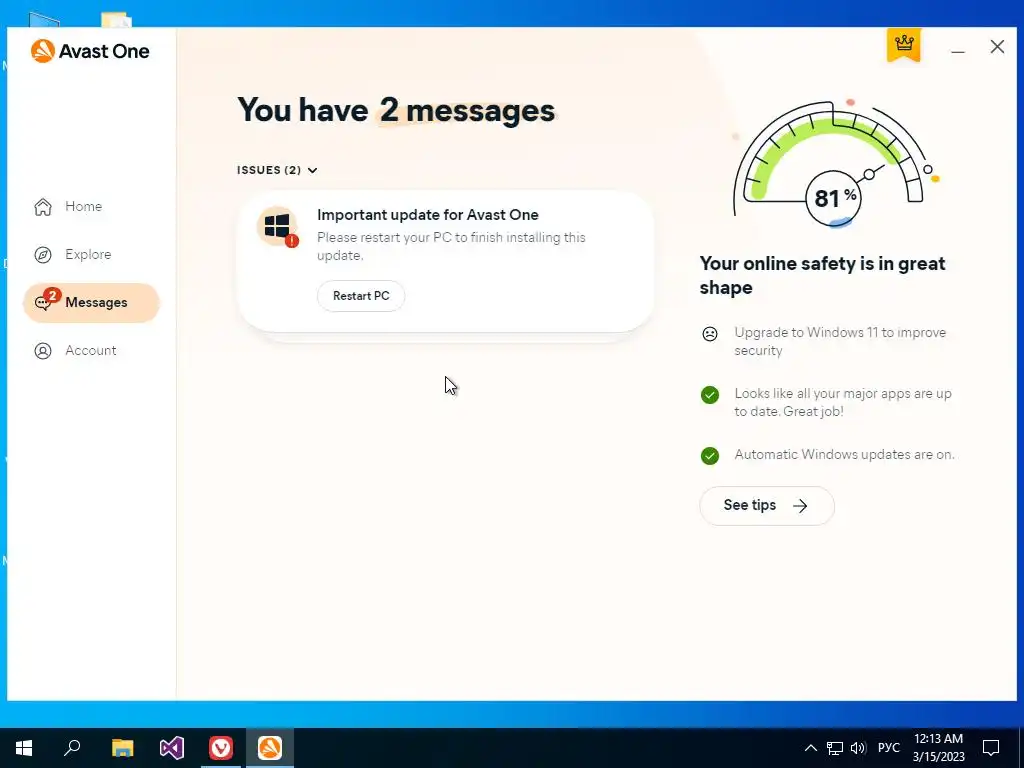The image size is (1024, 768).
Task: Click the Restart PC button
Action: click(361, 296)
